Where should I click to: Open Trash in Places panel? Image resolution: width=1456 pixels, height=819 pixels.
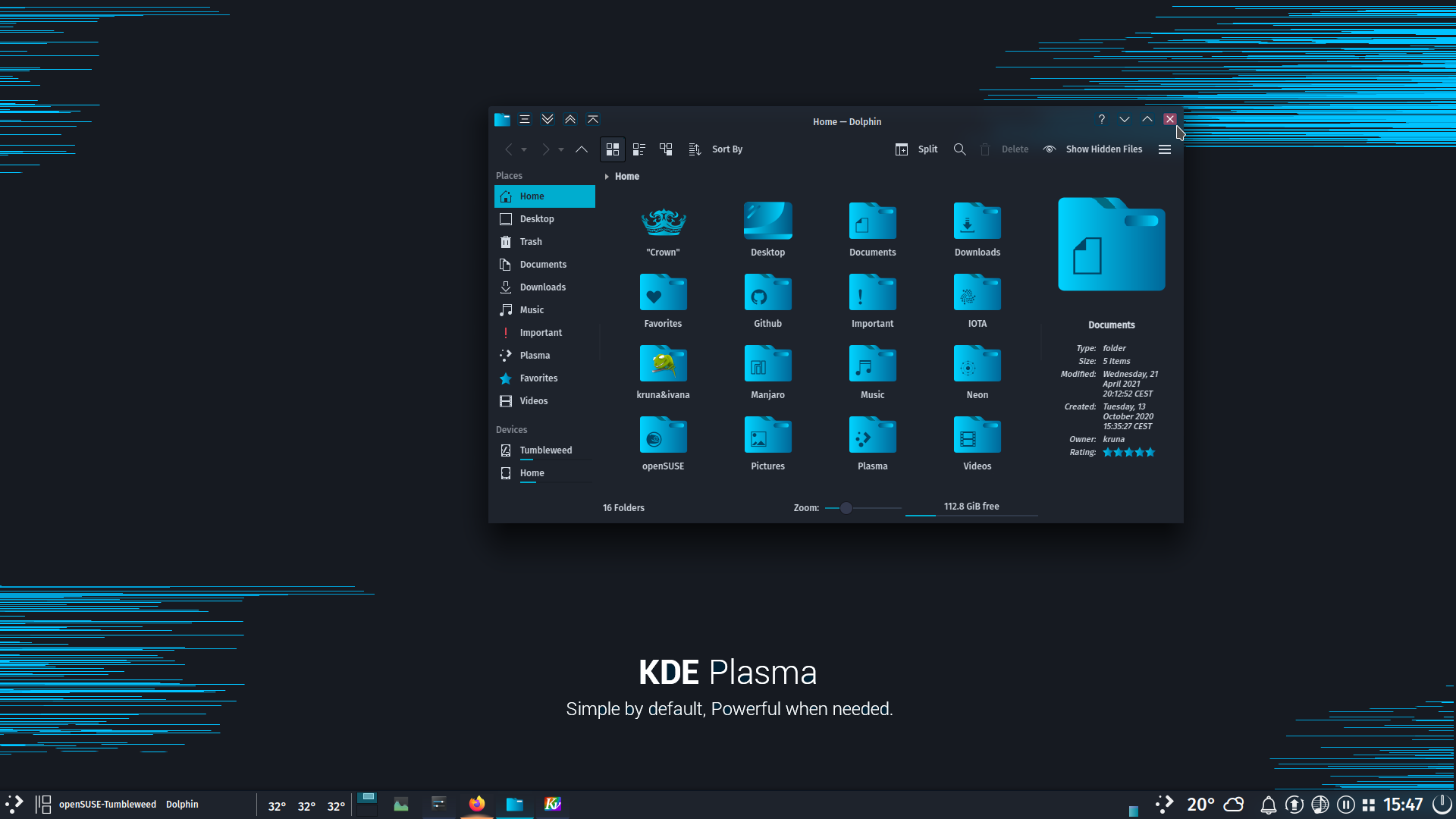pos(544,242)
